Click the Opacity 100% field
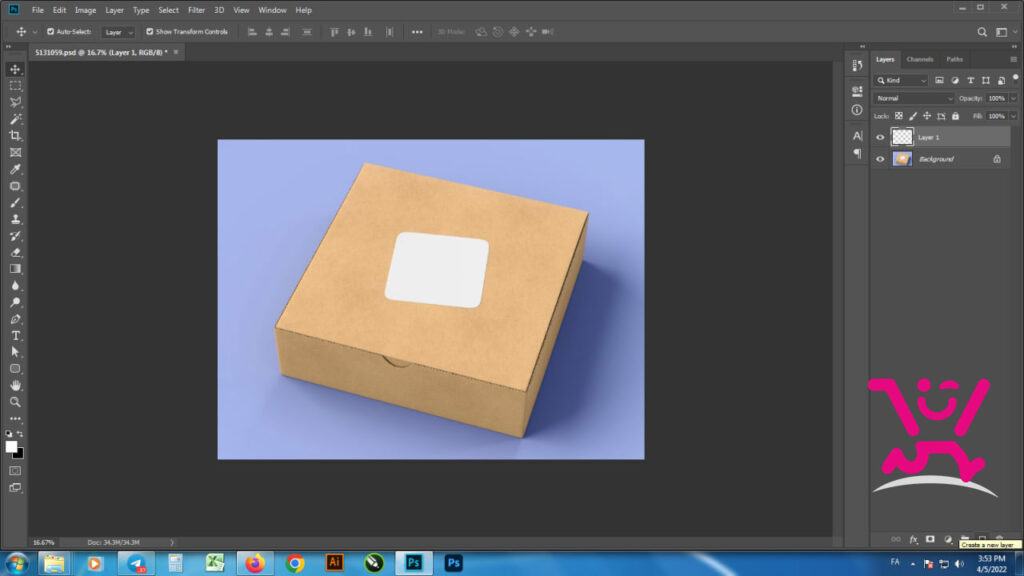The height and width of the screenshot is (576, 1024). [996, 99]
